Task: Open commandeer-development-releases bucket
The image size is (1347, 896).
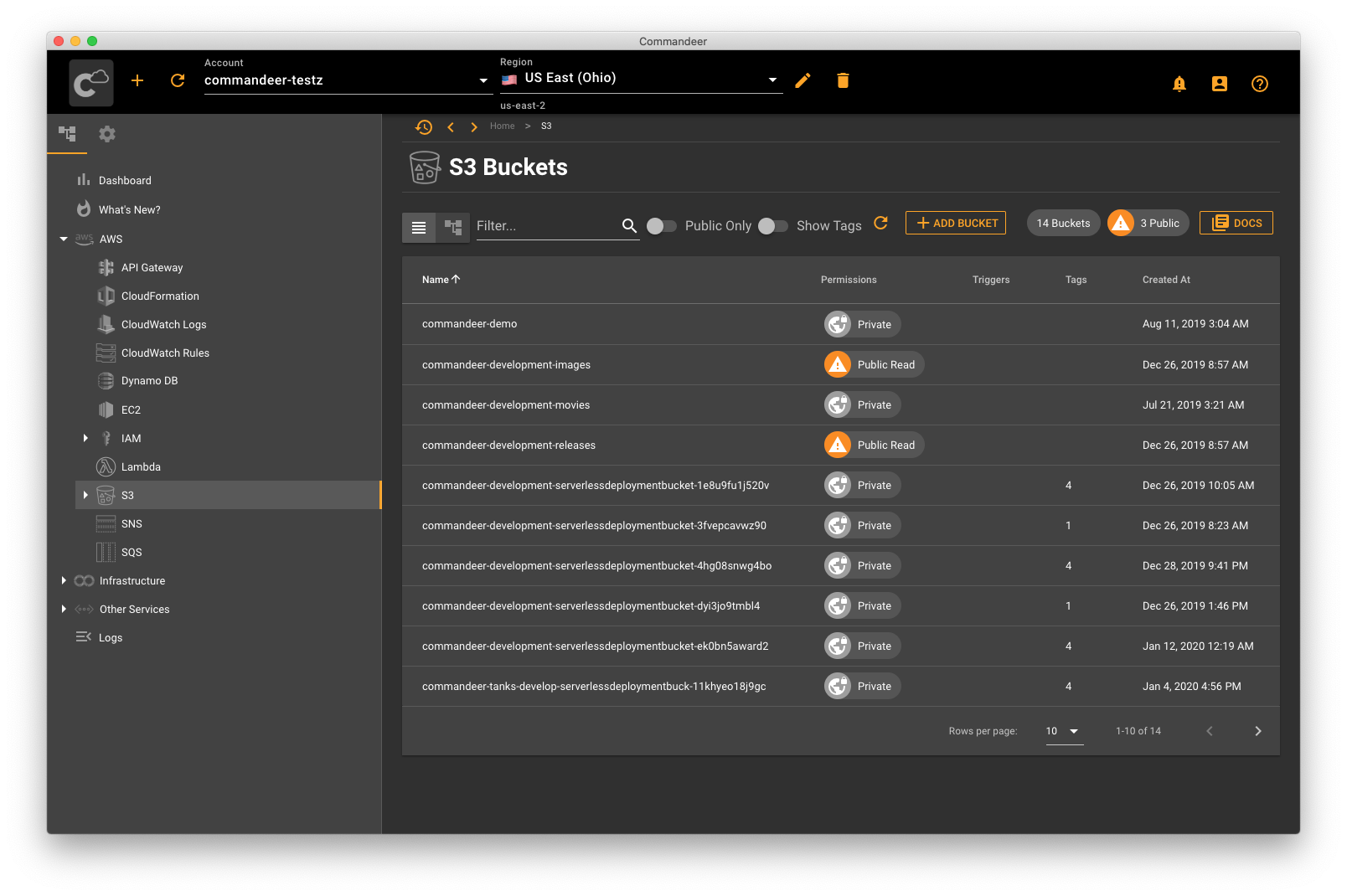Action: click(508, 445)
